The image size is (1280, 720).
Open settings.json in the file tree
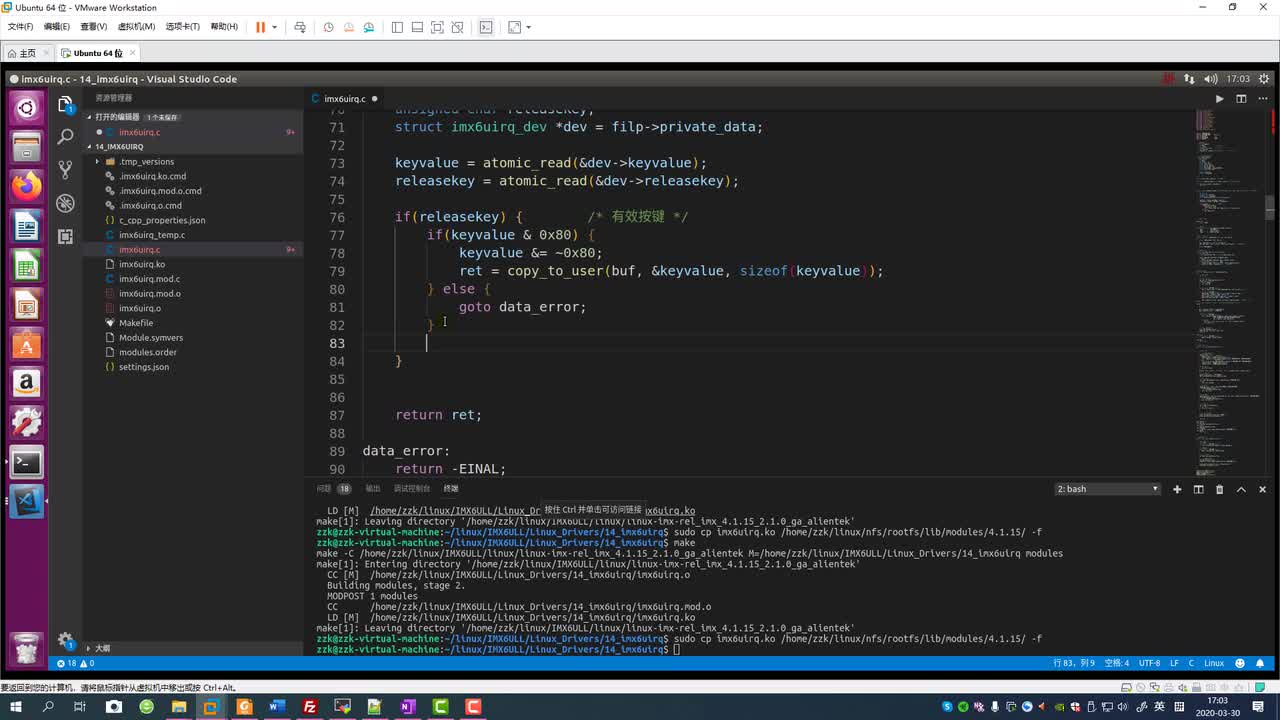[144, 367]
